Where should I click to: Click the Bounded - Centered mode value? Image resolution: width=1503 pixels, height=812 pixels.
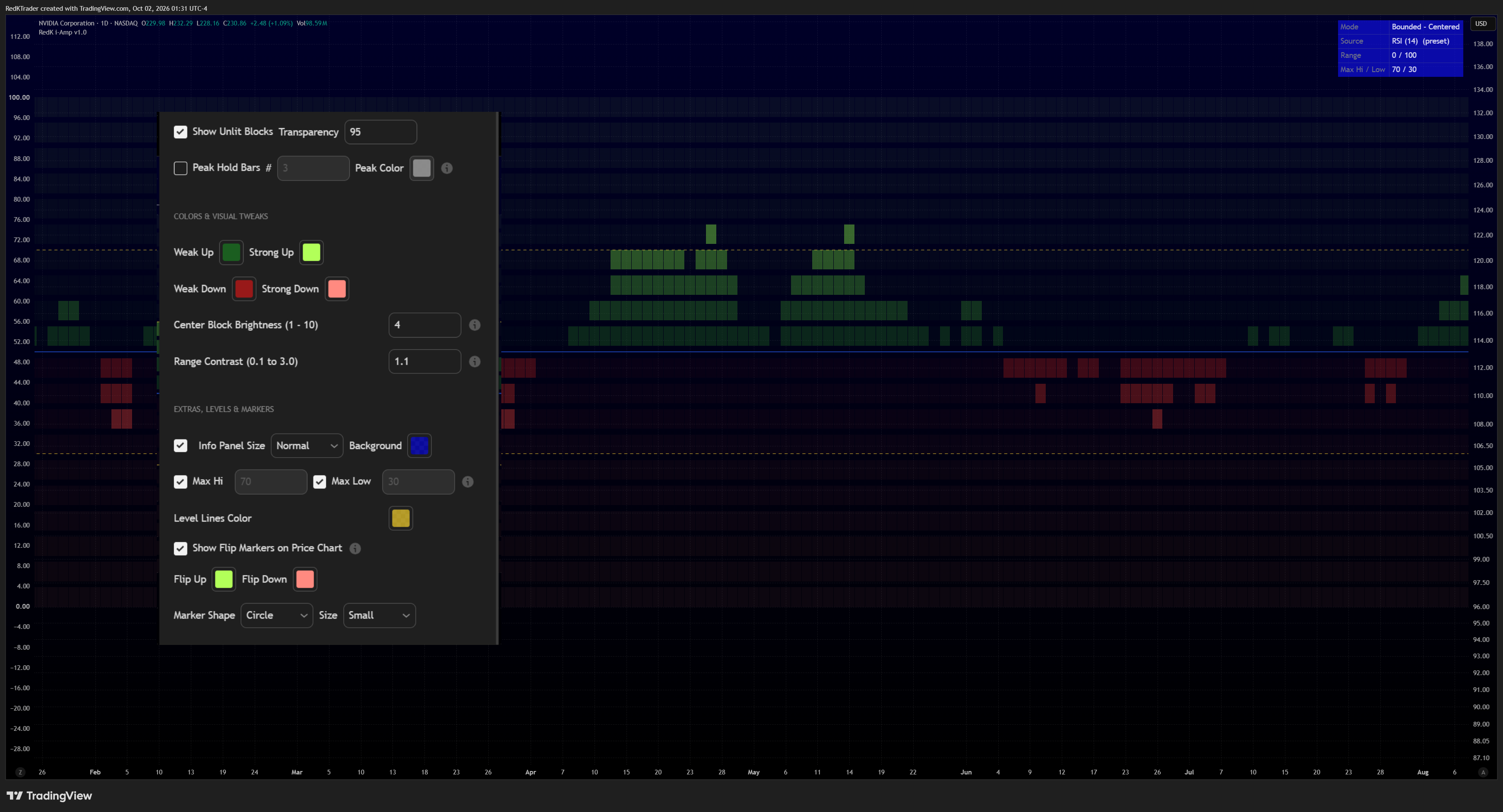1425,27
